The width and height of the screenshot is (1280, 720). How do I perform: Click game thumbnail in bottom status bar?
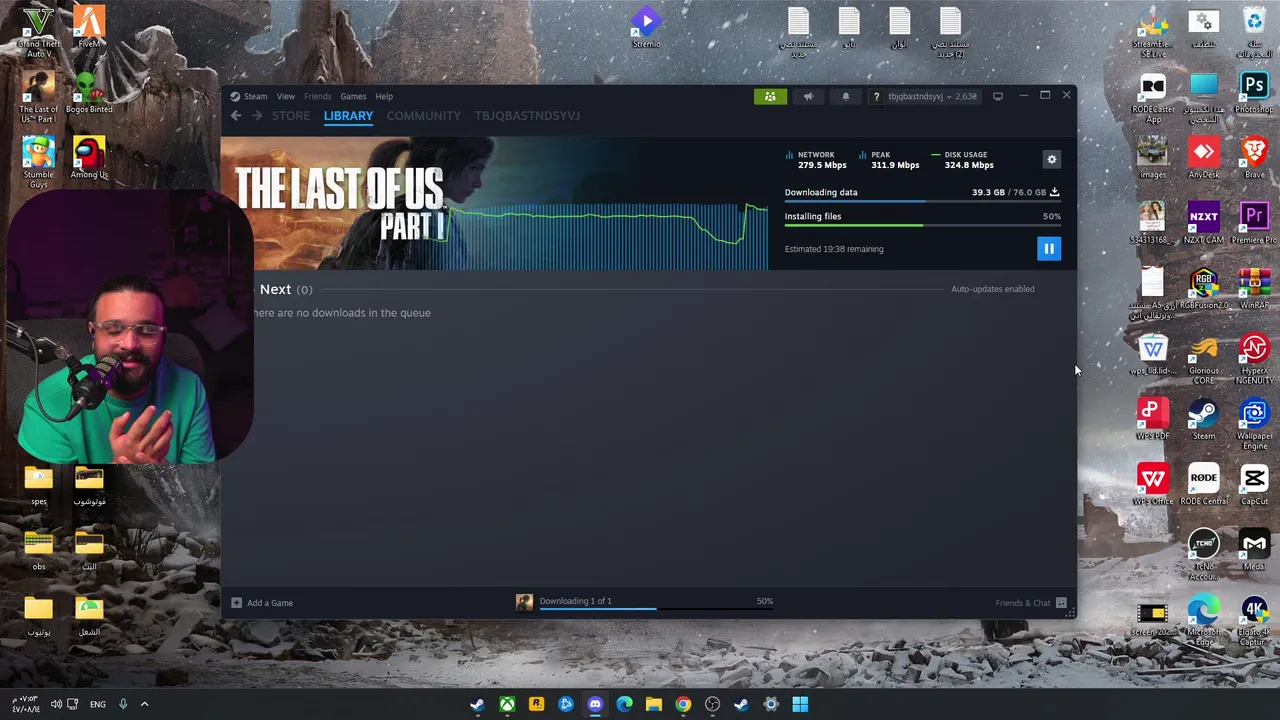click(x=524, y=602)
